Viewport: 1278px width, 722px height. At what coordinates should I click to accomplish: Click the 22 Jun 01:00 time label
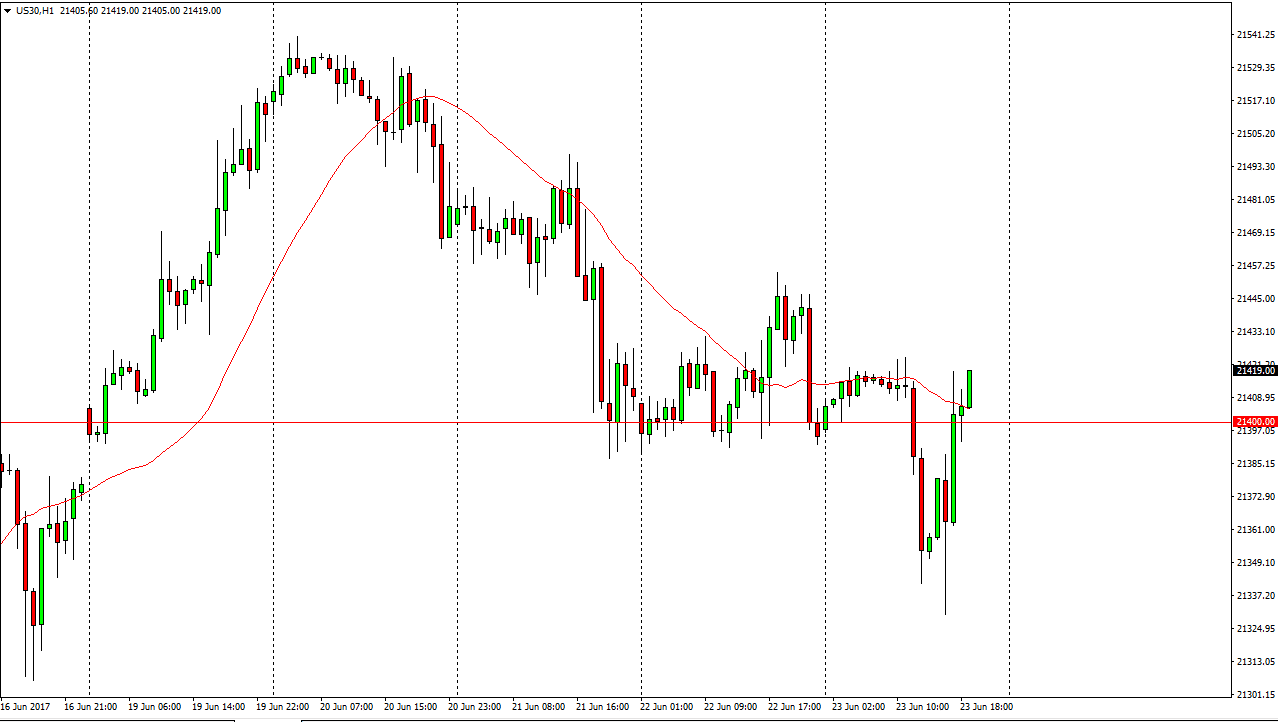point(668,706)
